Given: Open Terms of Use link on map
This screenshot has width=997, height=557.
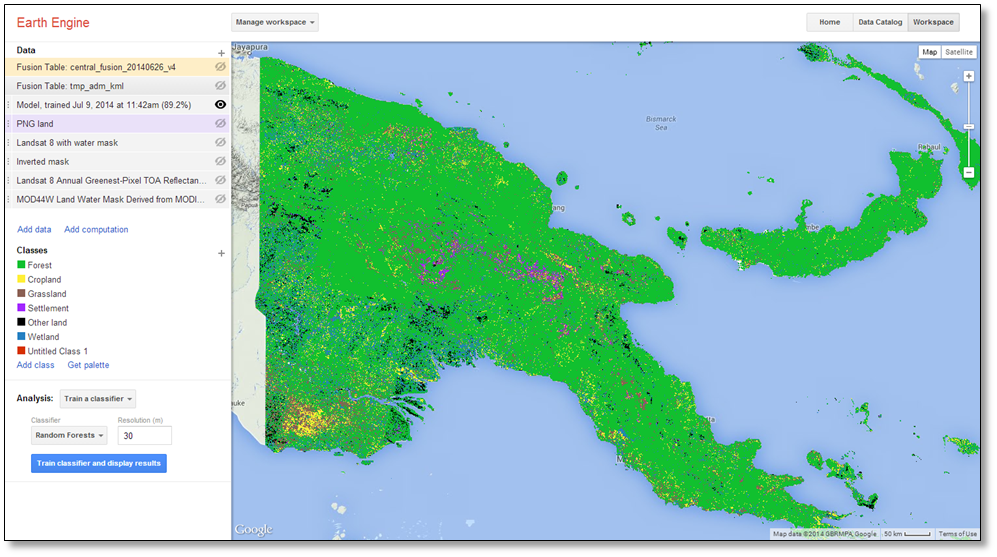Looking at the screenshot, I should tap(958, 534).
